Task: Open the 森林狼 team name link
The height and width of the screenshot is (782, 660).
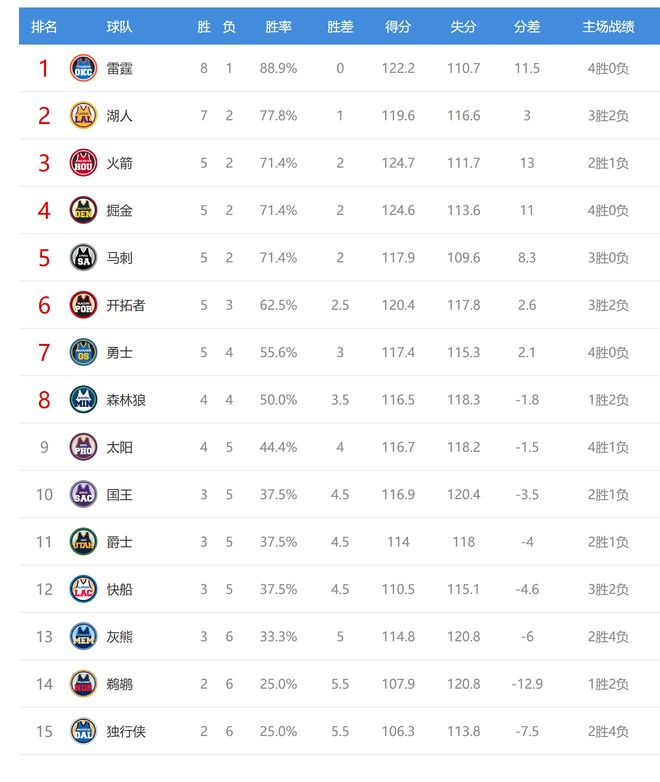Action: (x=126, y=400)
